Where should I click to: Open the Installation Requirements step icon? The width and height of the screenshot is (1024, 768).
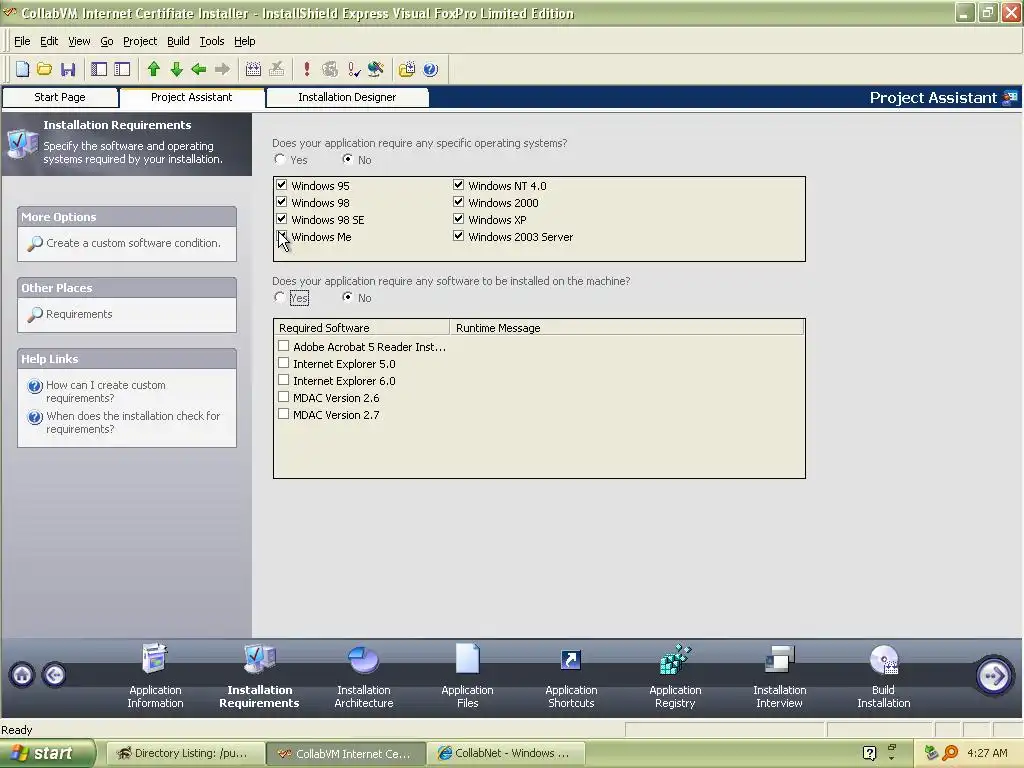click(x=259, y=660)
